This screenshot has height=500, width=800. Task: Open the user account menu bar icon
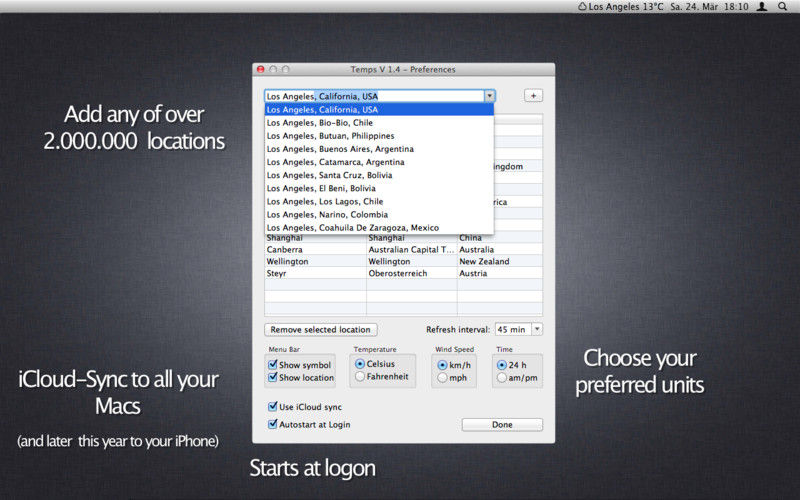(762, 7)
